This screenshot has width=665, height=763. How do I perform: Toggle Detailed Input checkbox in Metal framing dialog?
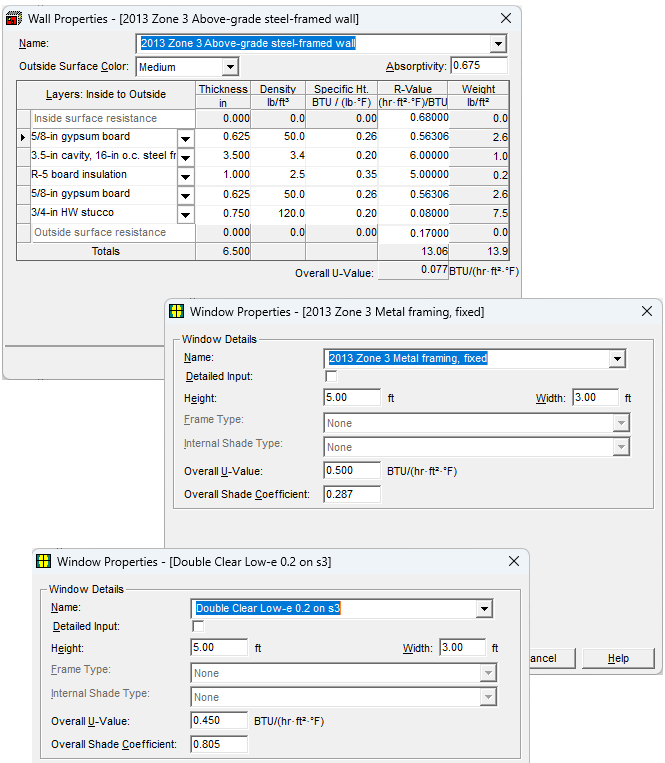click(x=331, y=376)
